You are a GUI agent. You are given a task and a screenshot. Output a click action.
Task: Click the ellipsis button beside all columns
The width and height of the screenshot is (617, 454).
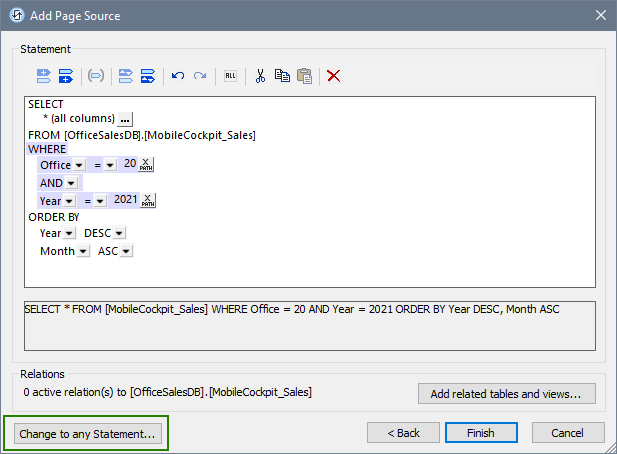[126, 119]
